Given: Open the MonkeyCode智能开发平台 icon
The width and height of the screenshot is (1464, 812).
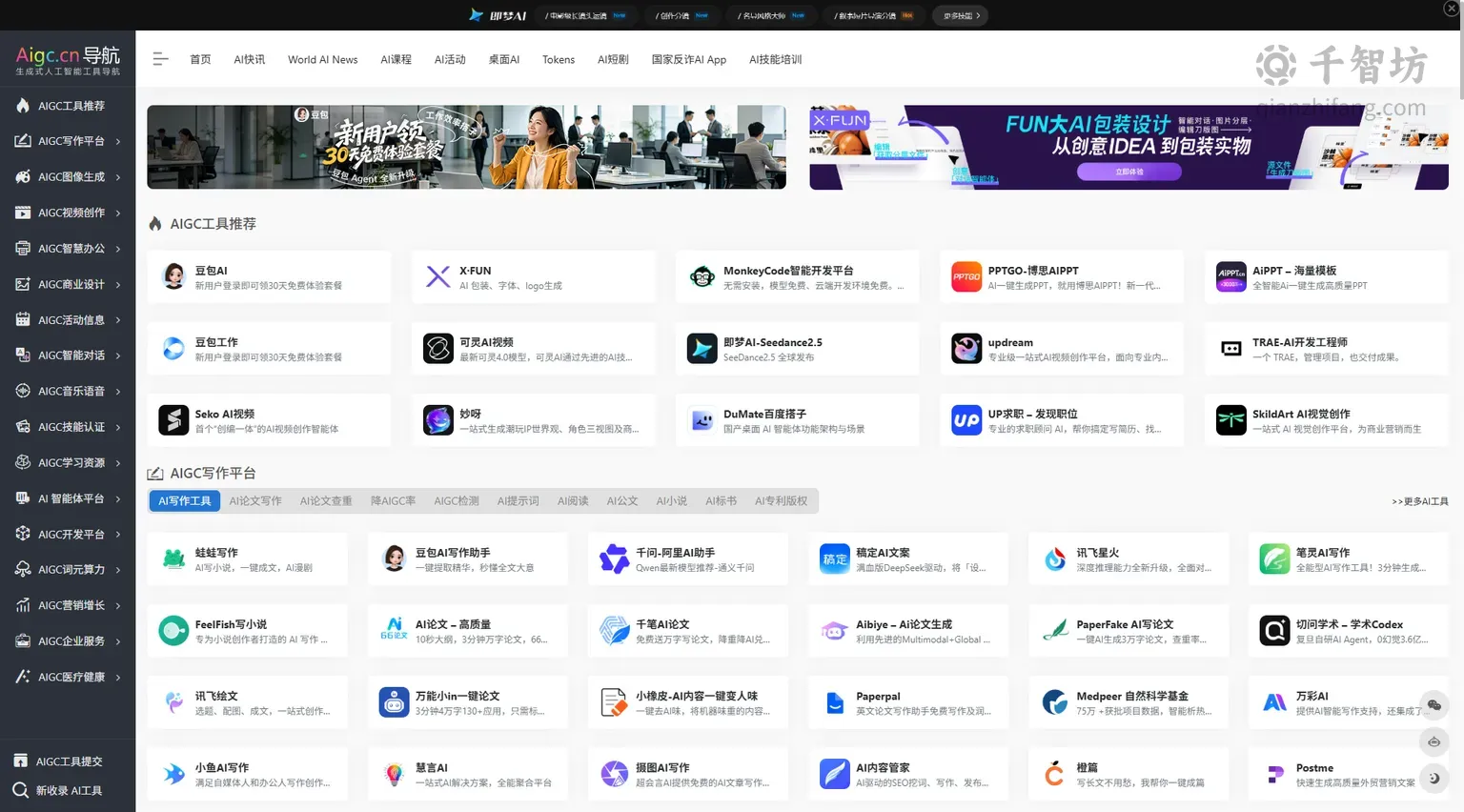Looking at the screenshot, I should (x=702, y=277).
